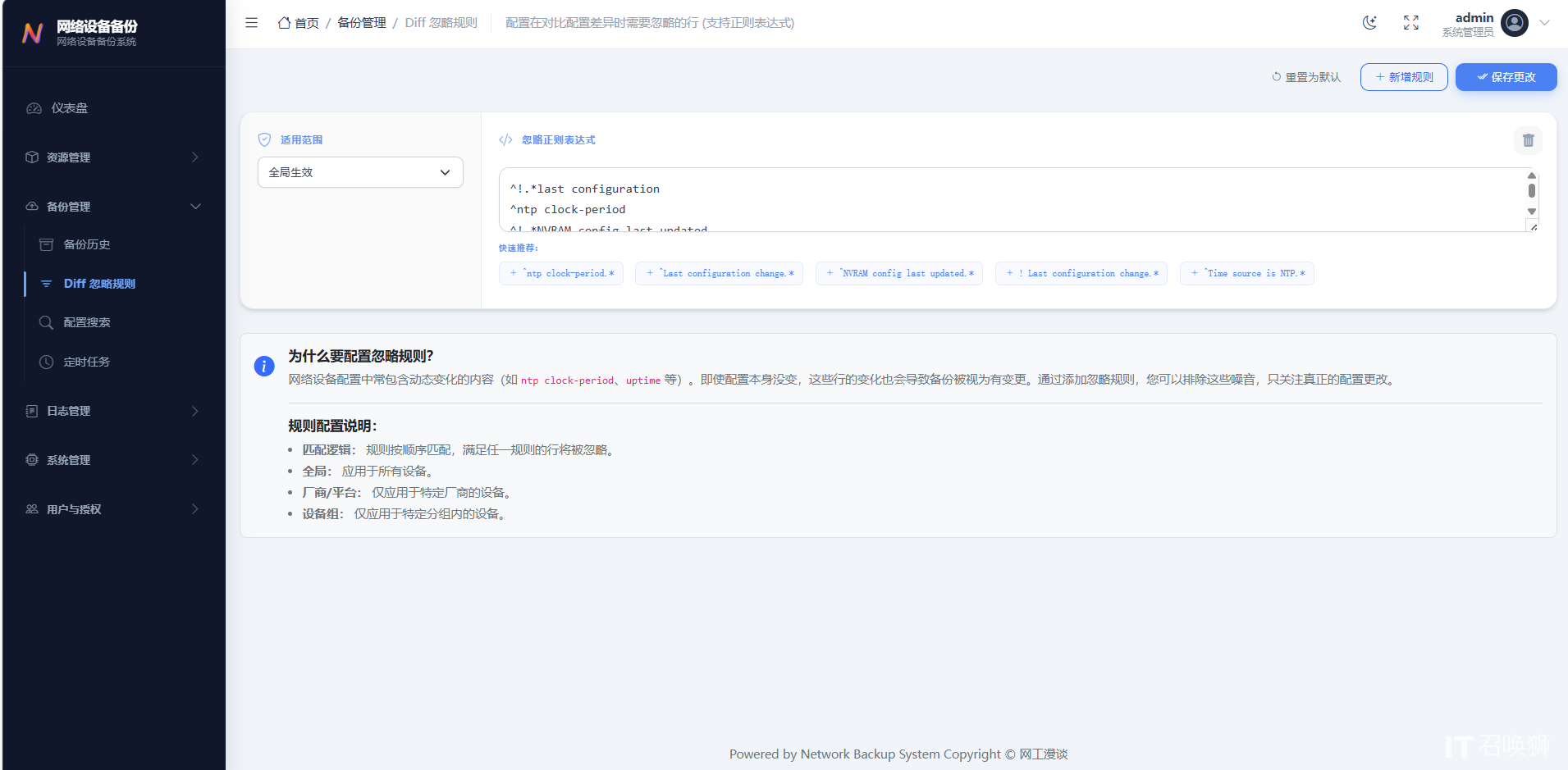Expand the 用户与授权 menu chevron
1568x770 pixels.
[195, 509]
